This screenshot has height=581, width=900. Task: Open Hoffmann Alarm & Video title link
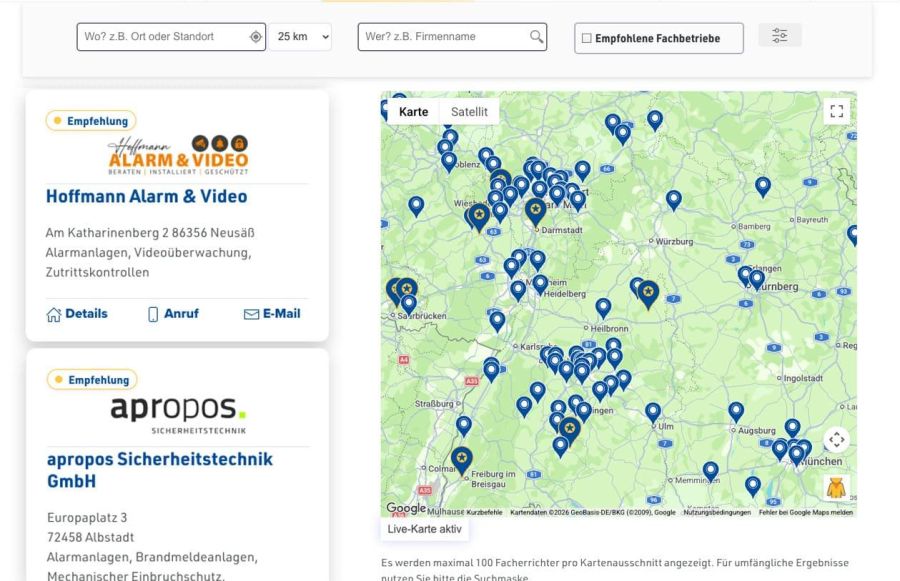pyautogui.click(x=146, y=196)
